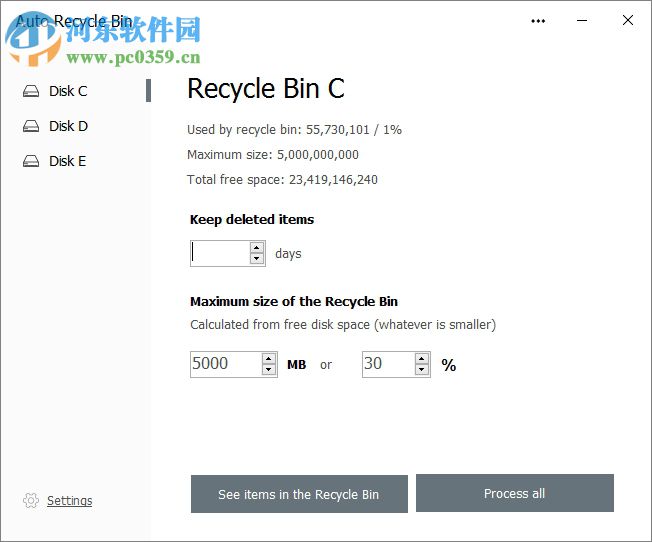Decrease the MB size with down arrow
Image resolution: width=652 pixels, height=542 pixels.
point(269,369)
